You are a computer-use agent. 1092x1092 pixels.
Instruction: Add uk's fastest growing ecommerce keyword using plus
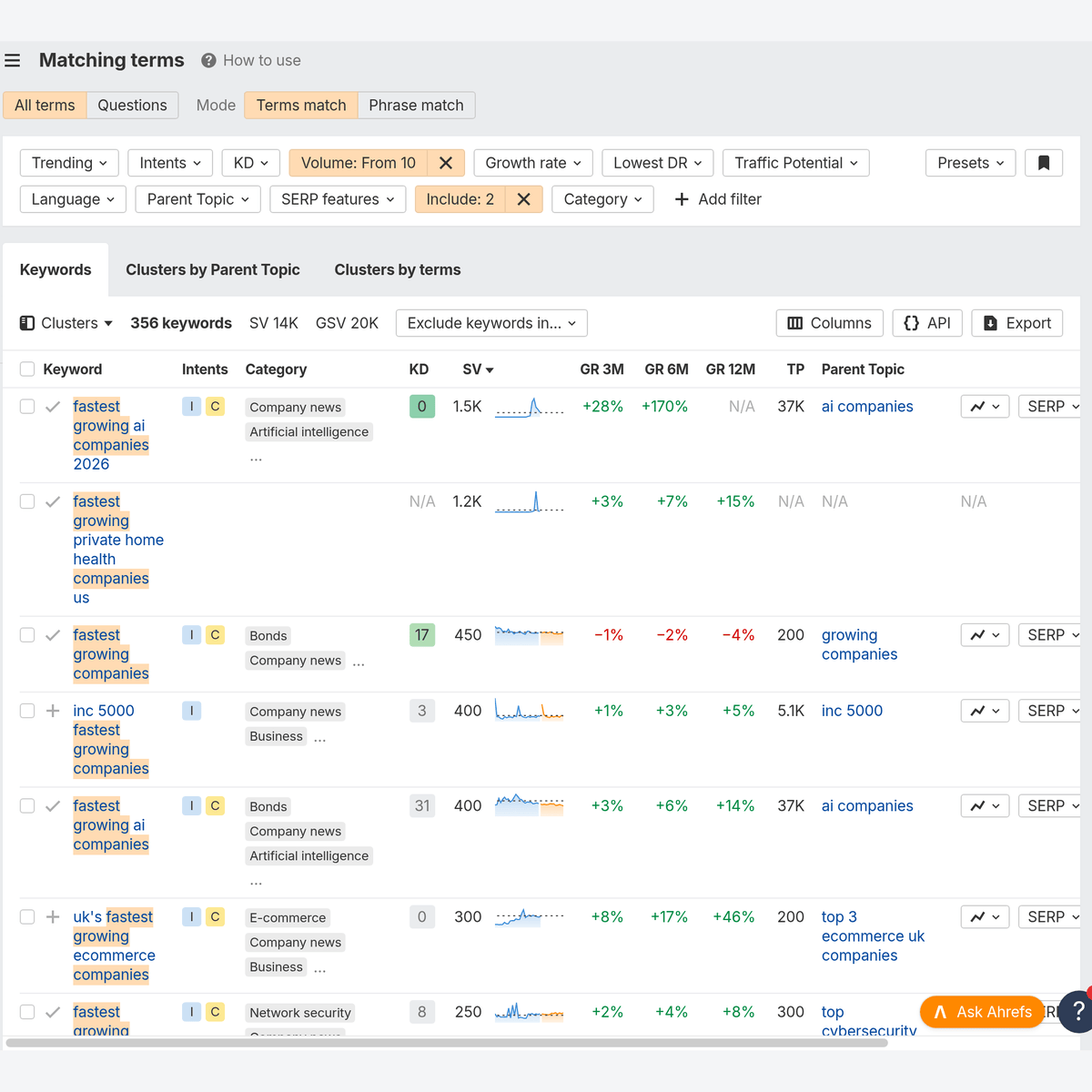(53, 917)
